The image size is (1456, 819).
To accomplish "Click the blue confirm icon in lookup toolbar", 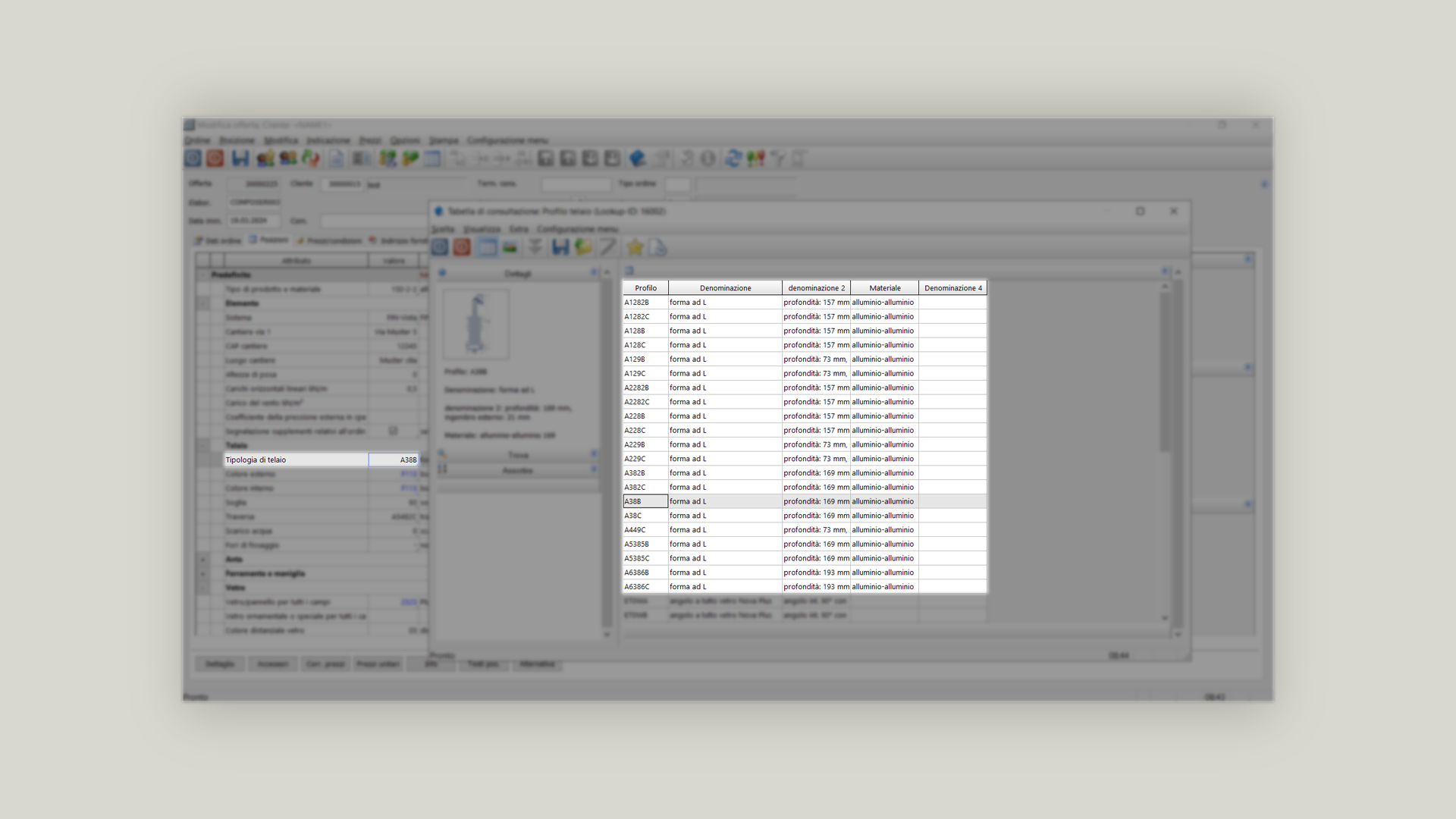I will click(440, 247).
